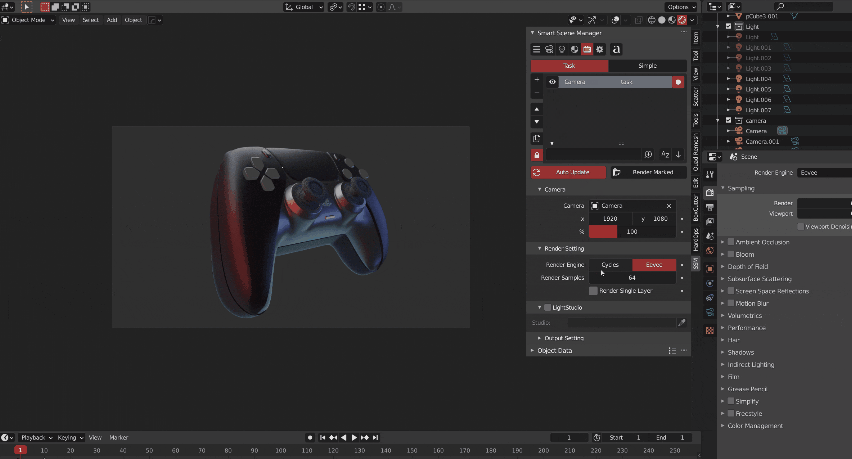Switch to the Simple tab
Viewport: 852px width, 459px height.
pos(648,66)
